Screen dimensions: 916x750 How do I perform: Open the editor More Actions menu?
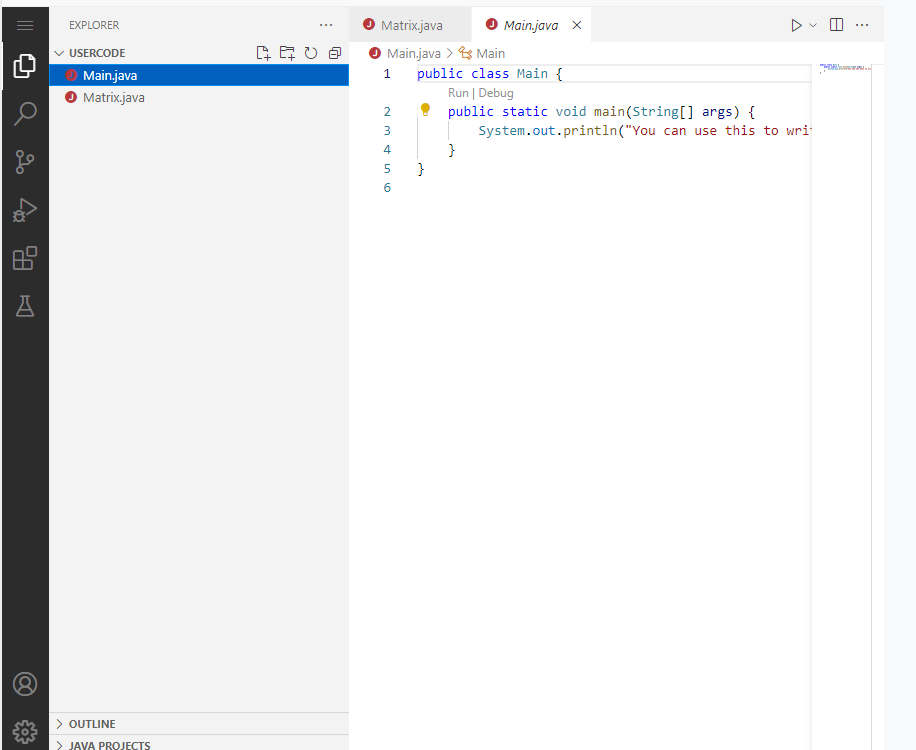[x=862, y=24]
